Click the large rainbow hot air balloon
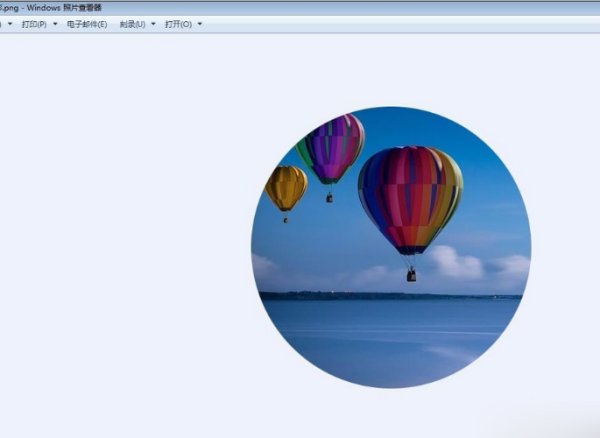Viewport: 600px width, 438px height. click(x=410, y=199)
